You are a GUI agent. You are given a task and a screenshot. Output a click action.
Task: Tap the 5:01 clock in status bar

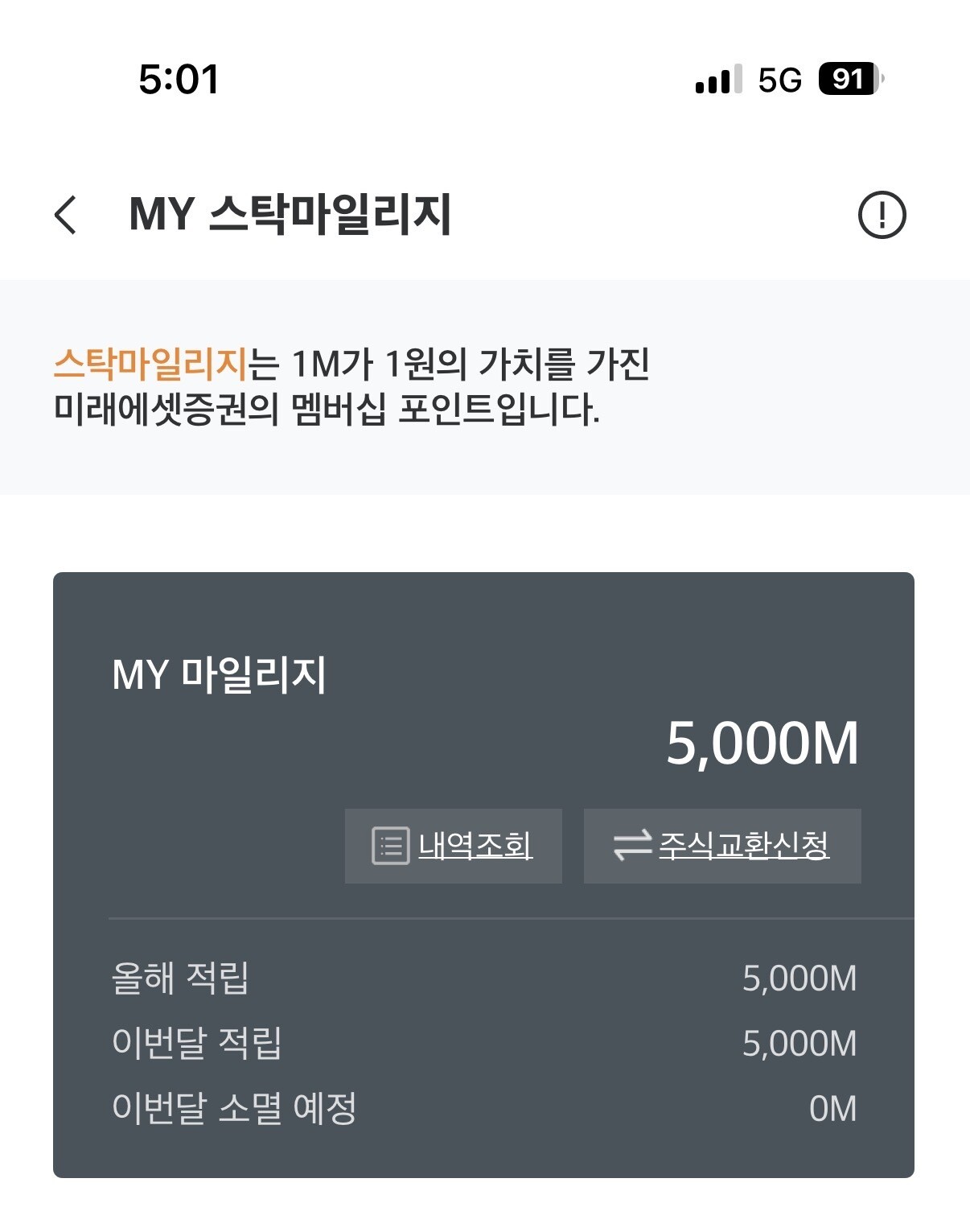(x=179, y=80)
